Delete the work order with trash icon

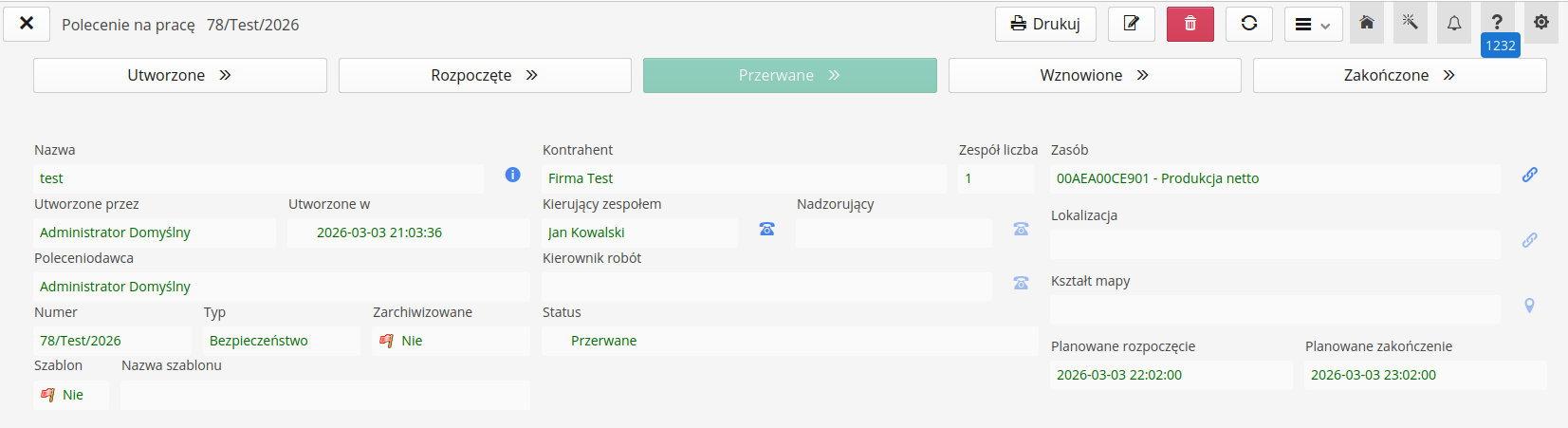tap(1190, 24)
